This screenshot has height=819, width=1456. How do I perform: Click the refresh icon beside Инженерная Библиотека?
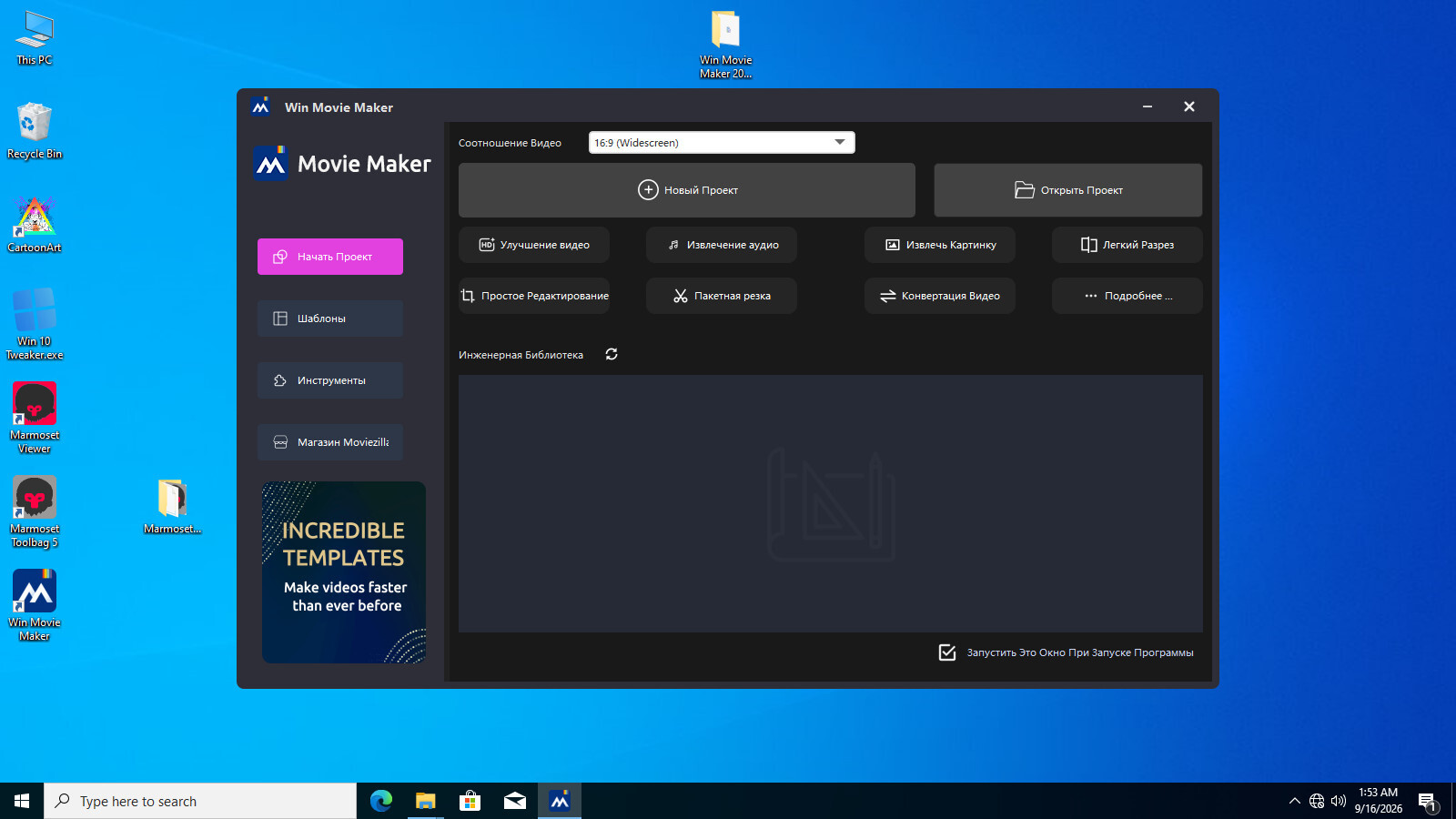tap(612, 354)
